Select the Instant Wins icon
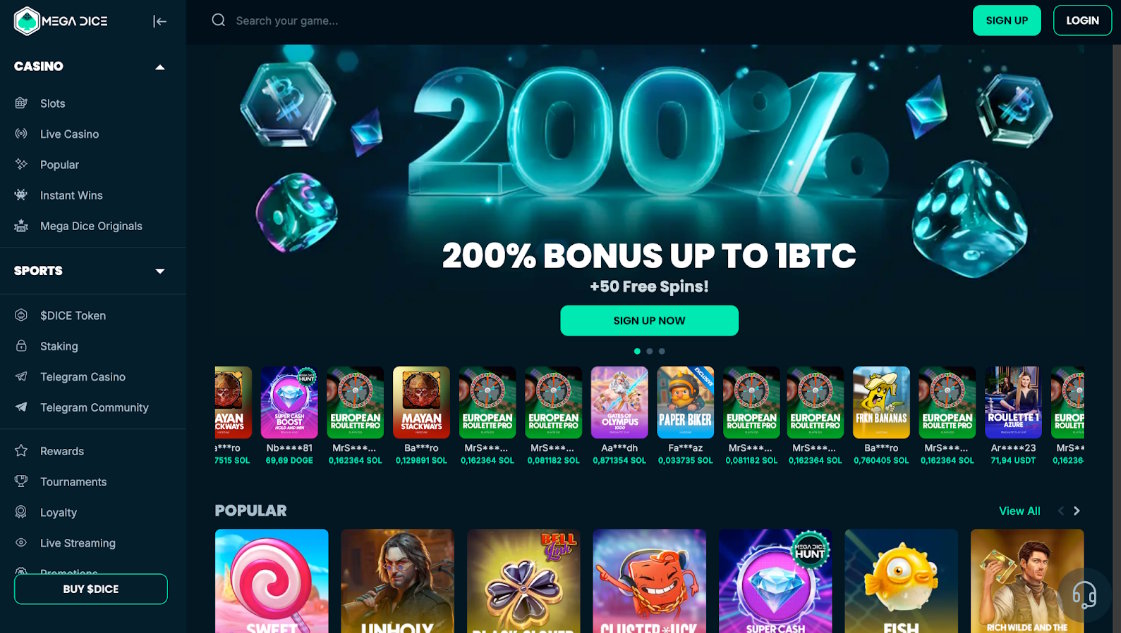Image resolution: width=1121 pixels, height=633 pixels. tap(21, 195)
